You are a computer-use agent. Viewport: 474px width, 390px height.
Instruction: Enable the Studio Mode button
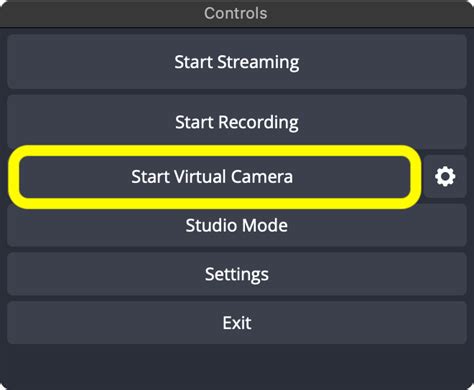237,225
